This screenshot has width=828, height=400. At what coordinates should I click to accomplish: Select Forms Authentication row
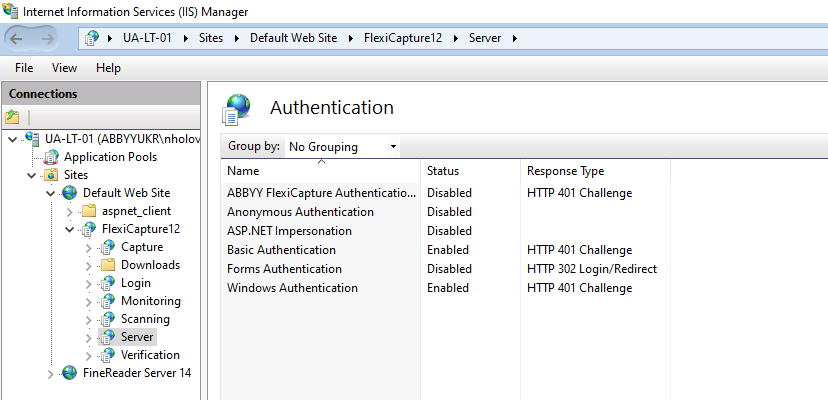coord(446,269)
